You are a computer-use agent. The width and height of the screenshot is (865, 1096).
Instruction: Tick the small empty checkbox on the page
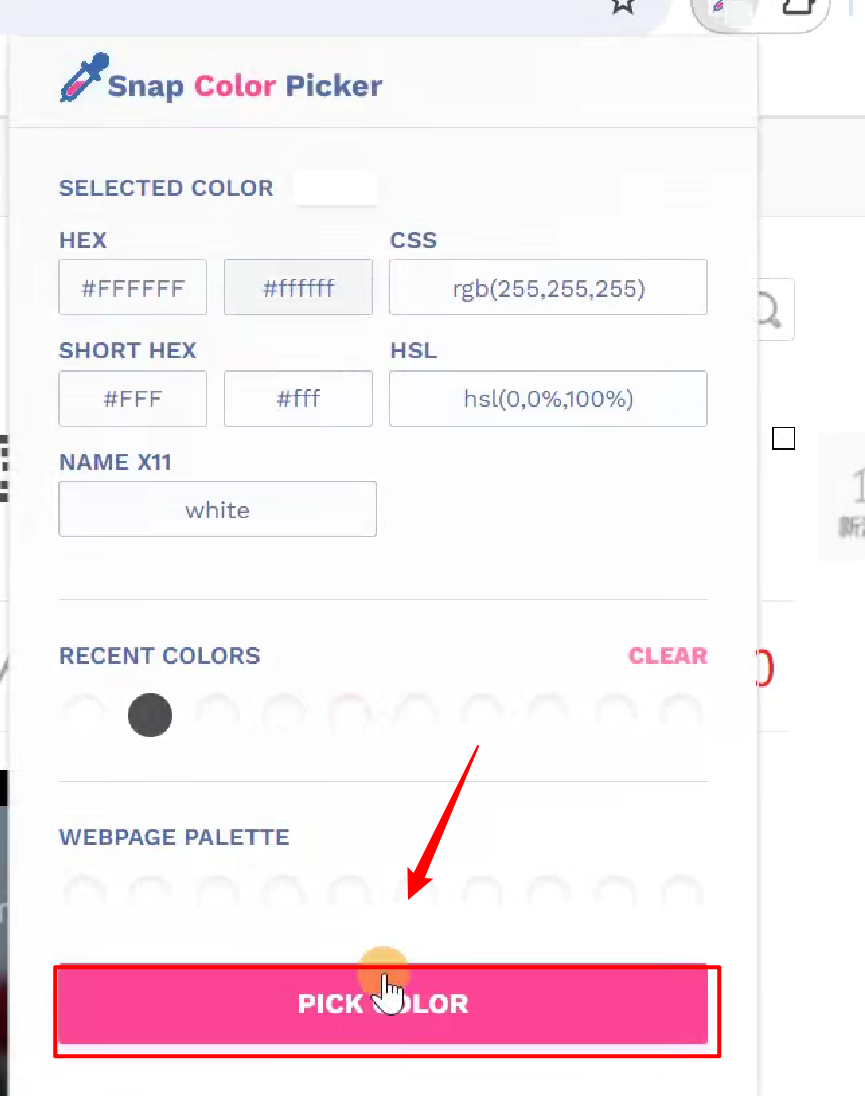(784, 438)
